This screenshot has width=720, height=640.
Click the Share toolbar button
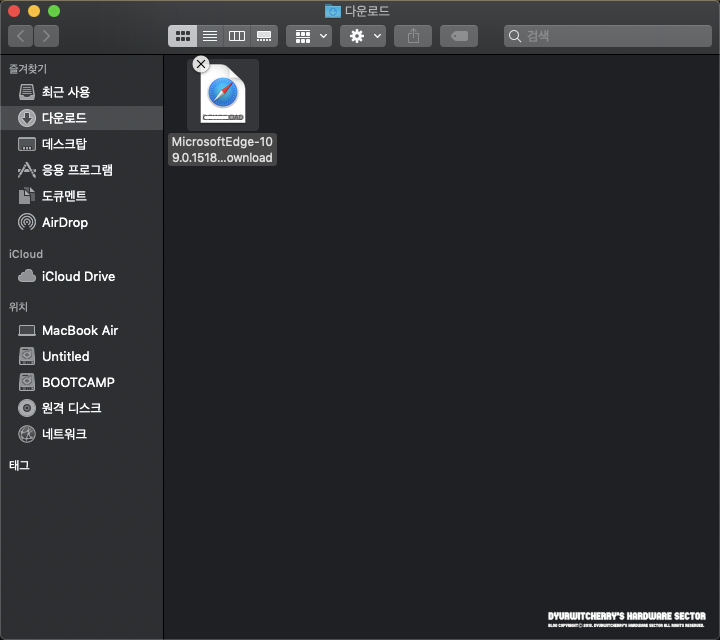413,36
